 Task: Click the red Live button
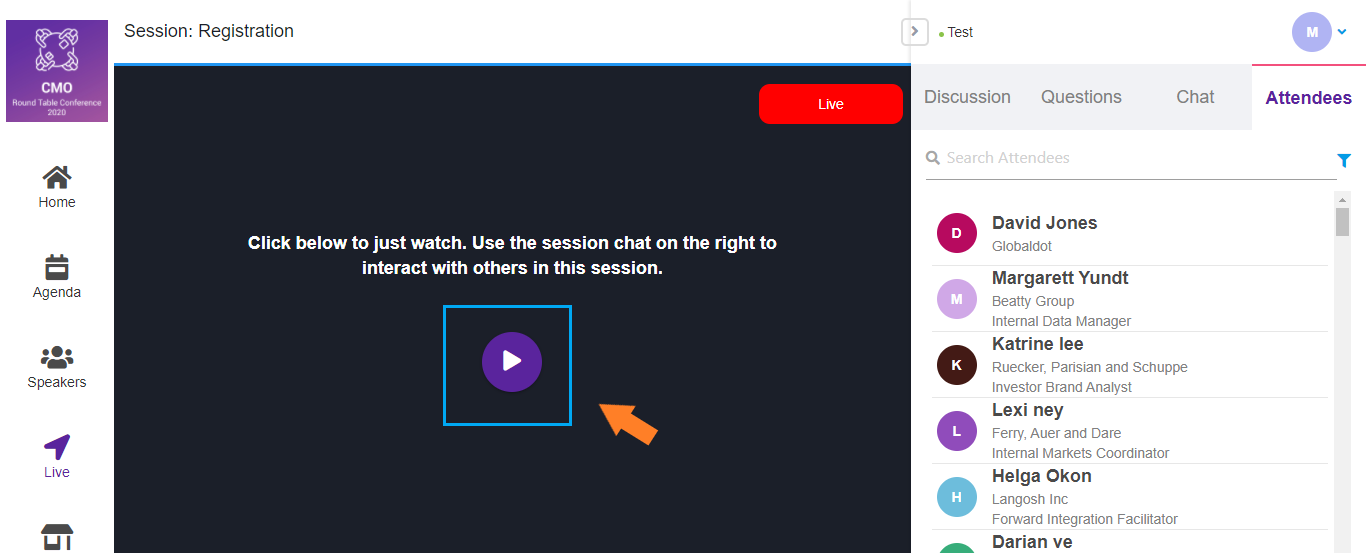pyautogui.click(x=831, y=104)
